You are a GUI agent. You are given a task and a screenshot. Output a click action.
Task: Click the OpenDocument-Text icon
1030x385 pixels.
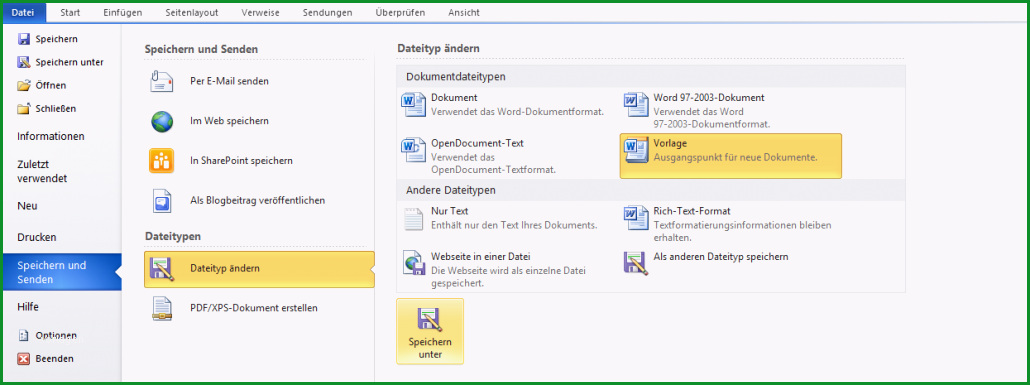[x=414, y=150]
